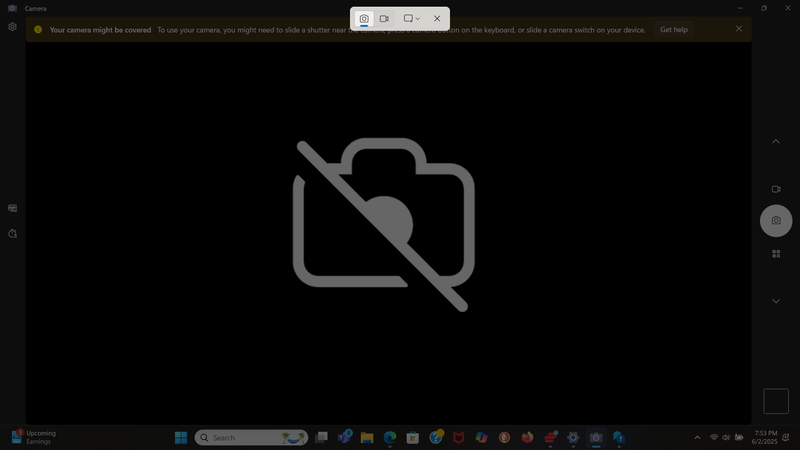Launch Microsoft Teams from taskbar

[344, 438]
